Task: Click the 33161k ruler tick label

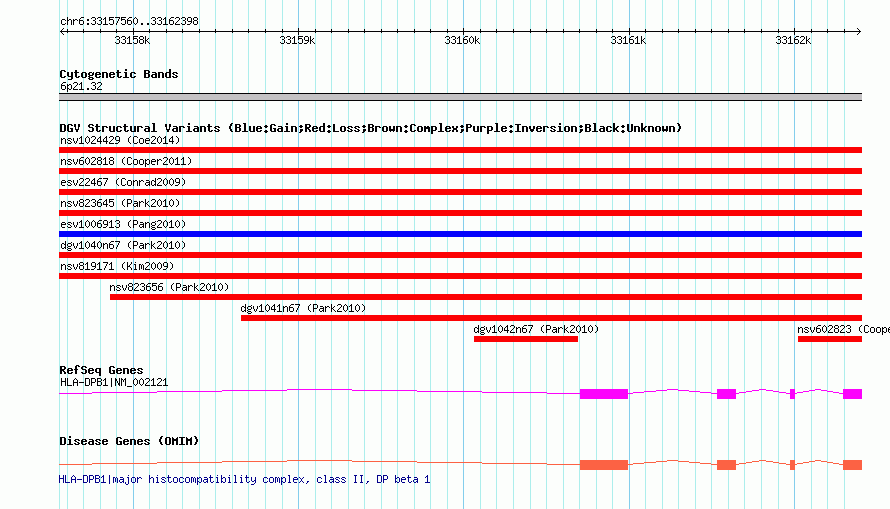Action: point(628,40)
